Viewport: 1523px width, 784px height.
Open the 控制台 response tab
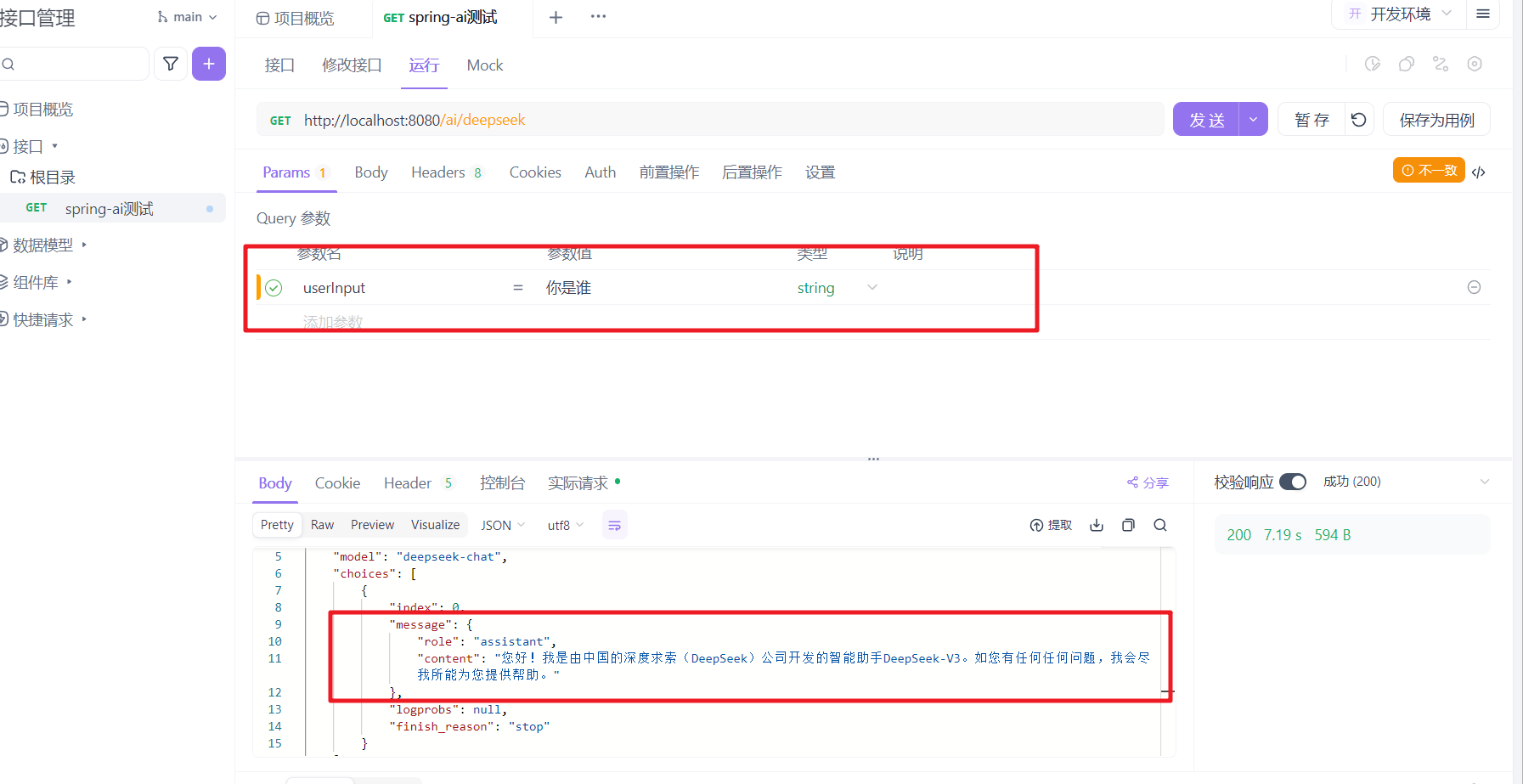point(502,483)
